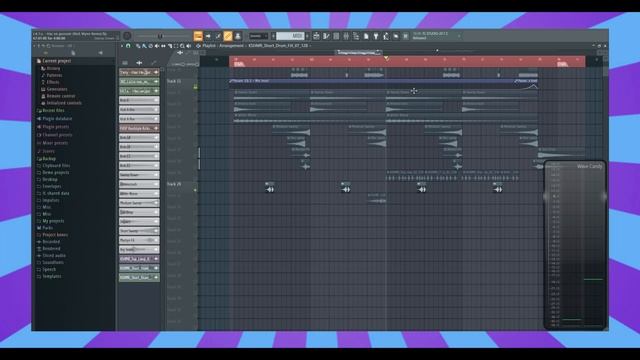Select the Draw pencil tool in playlist toolbar
Image resolution: width=640 pixels, height=360 pixels.
click(x=138, y=46)
